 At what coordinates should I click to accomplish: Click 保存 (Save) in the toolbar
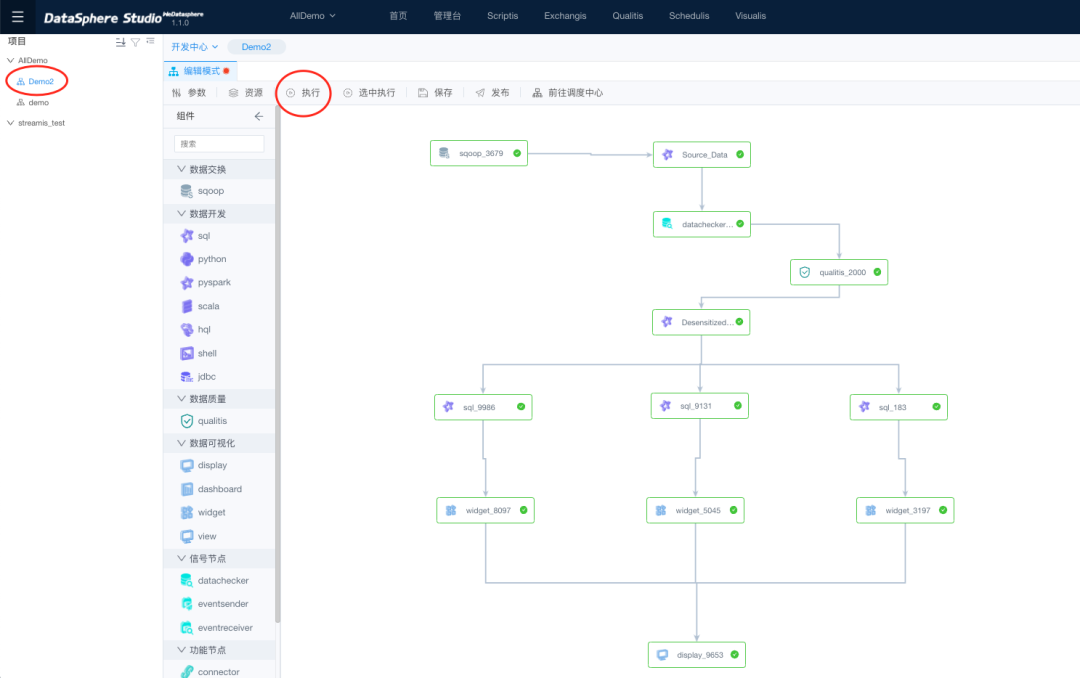point(435,93)
